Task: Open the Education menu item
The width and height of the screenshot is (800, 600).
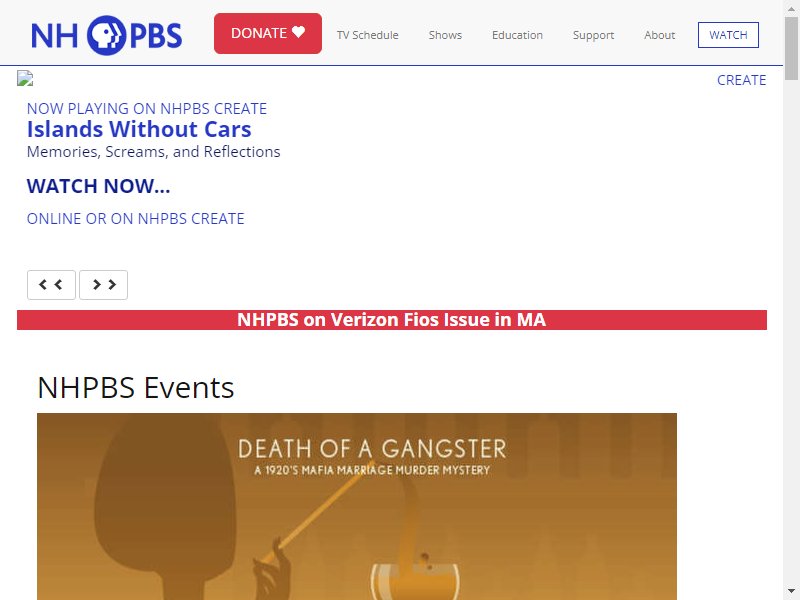Action: click(517, 35)
